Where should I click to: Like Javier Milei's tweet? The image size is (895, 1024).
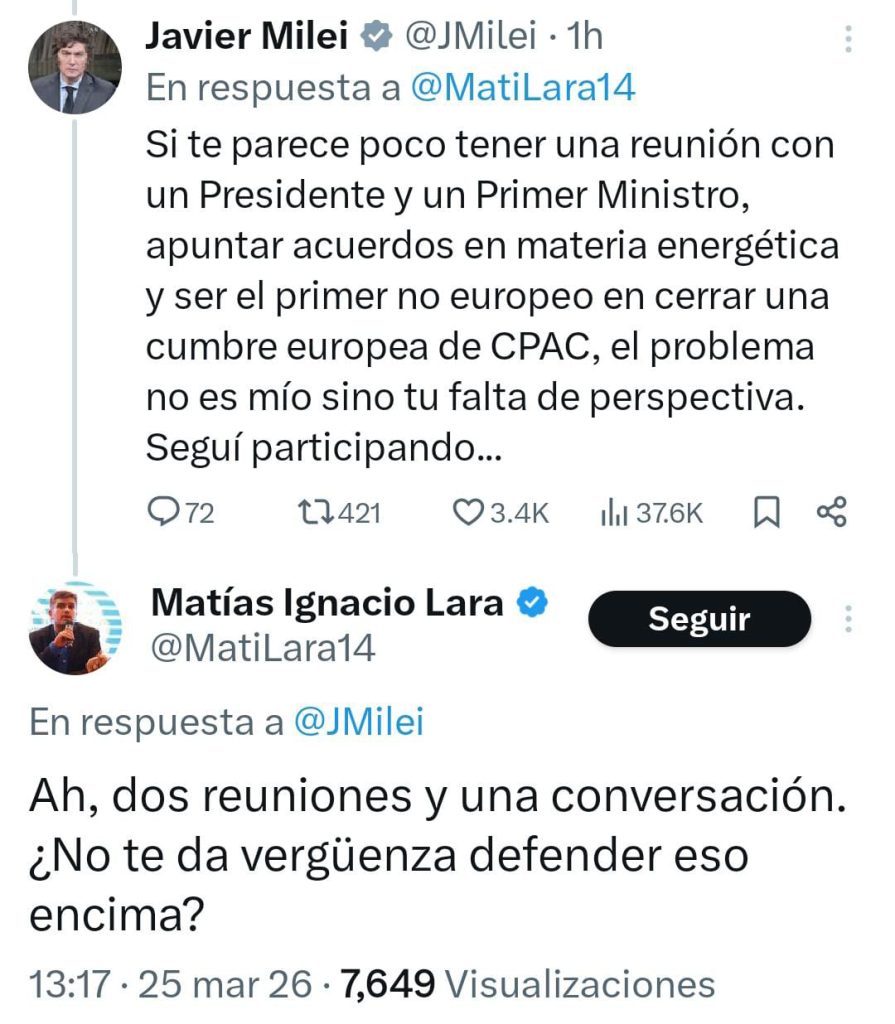468,513
